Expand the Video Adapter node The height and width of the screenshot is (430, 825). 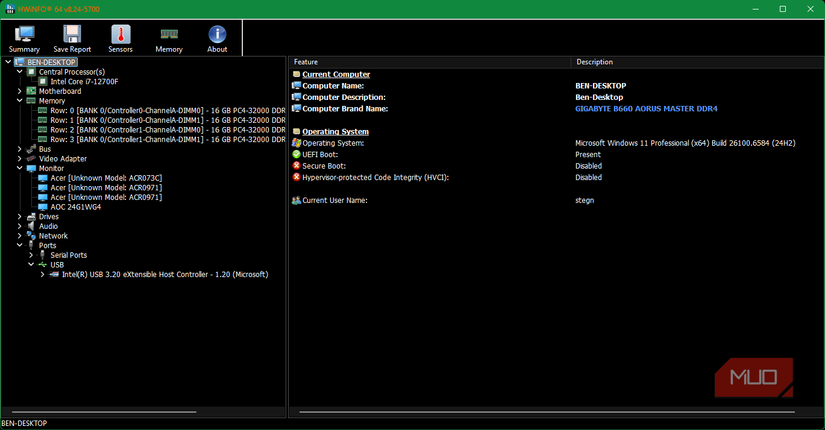(19, 158)
